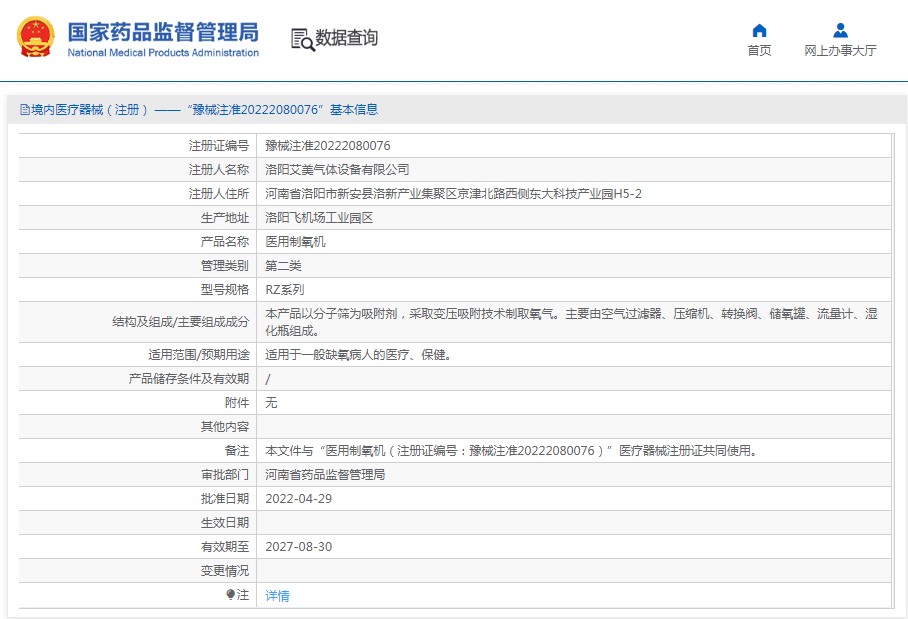
Task: Click the data query magnifier icon
Action: click(302, 38)
